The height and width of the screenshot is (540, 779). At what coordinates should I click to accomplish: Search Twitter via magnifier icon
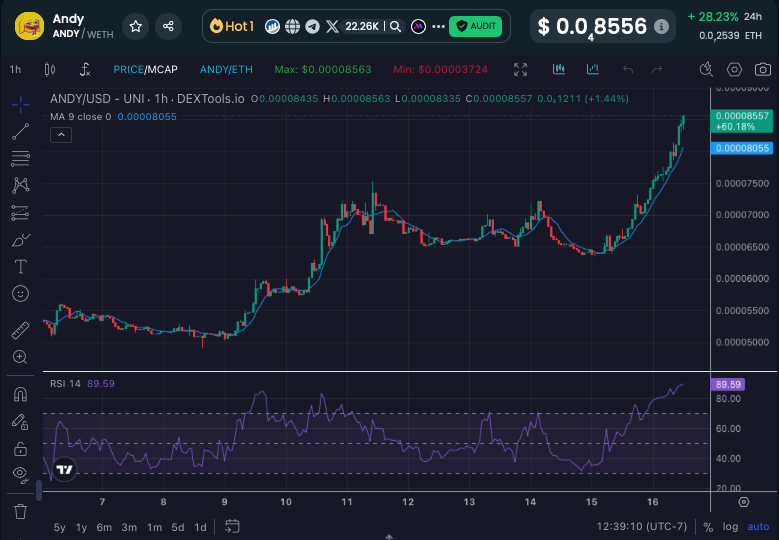[x=395, y=26]
